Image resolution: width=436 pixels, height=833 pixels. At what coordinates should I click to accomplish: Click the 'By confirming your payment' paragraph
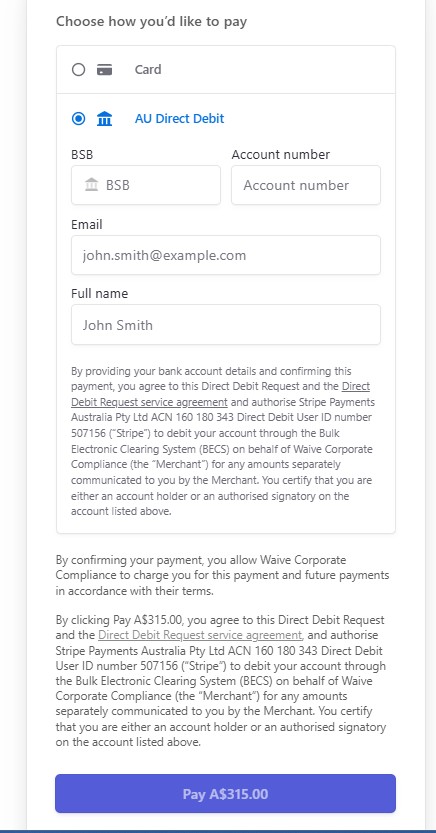(x=223, y=575)
